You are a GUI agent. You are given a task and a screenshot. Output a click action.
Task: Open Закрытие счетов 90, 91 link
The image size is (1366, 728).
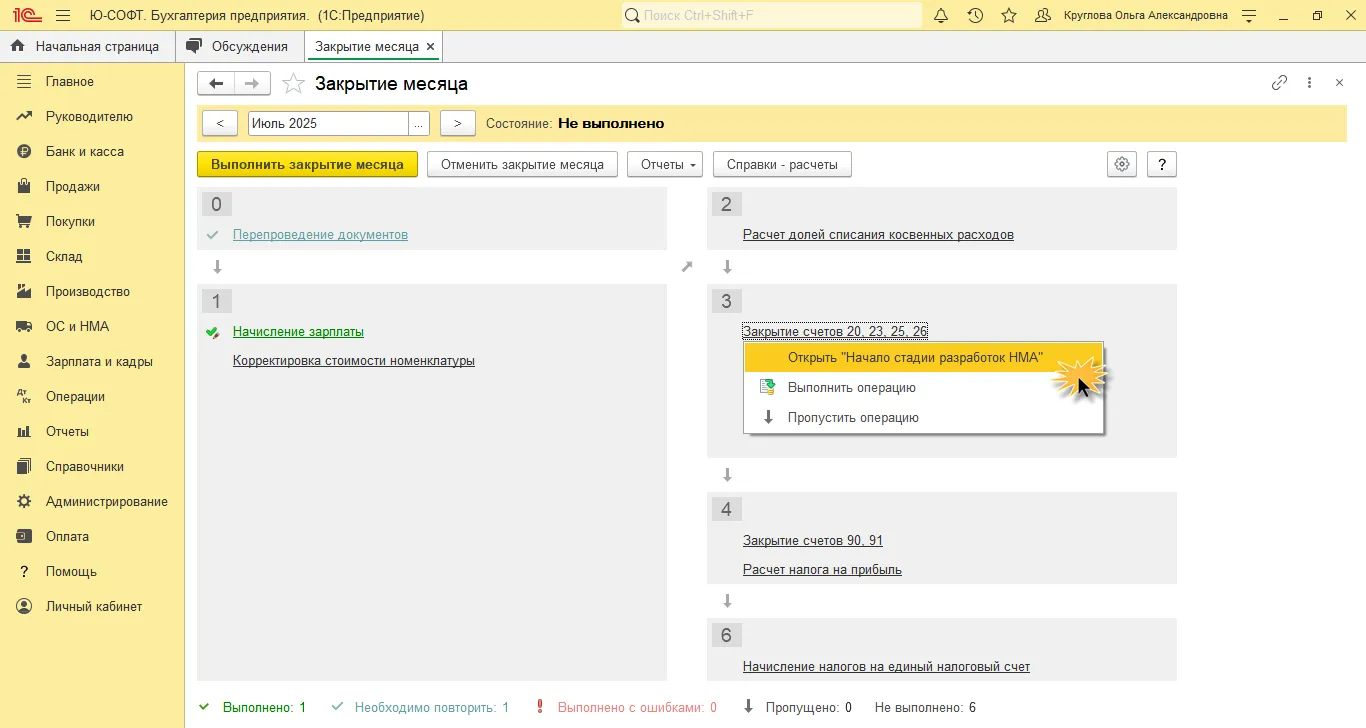tap(813, 541)
